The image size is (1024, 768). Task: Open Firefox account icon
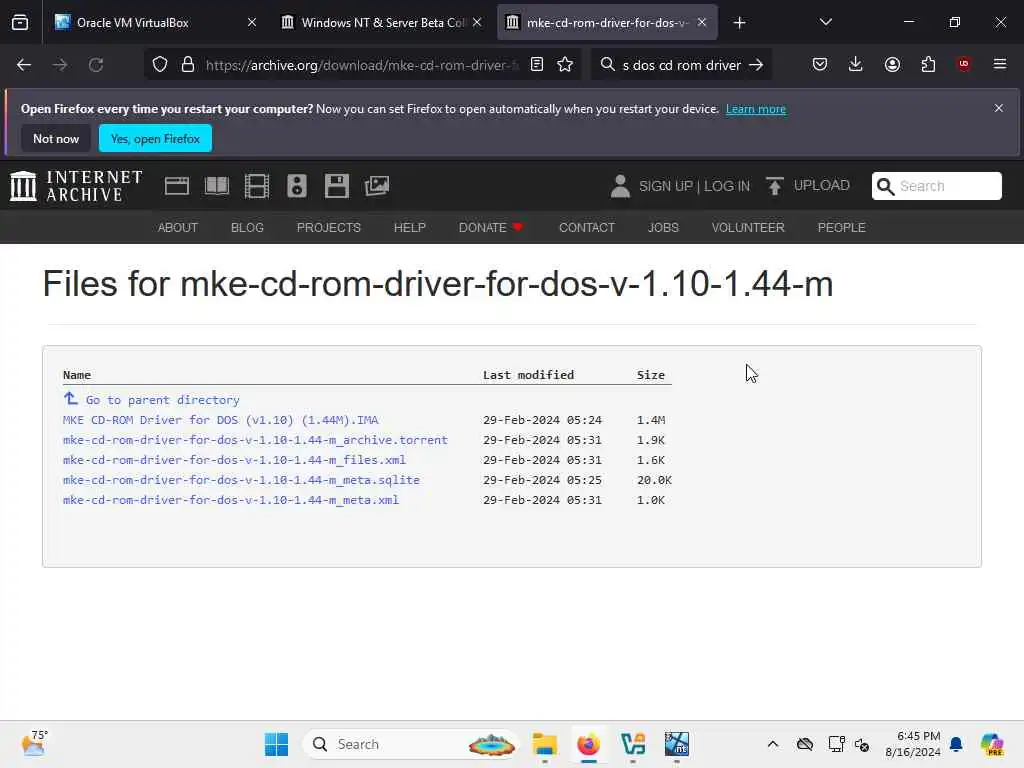[x=892, y=65]
